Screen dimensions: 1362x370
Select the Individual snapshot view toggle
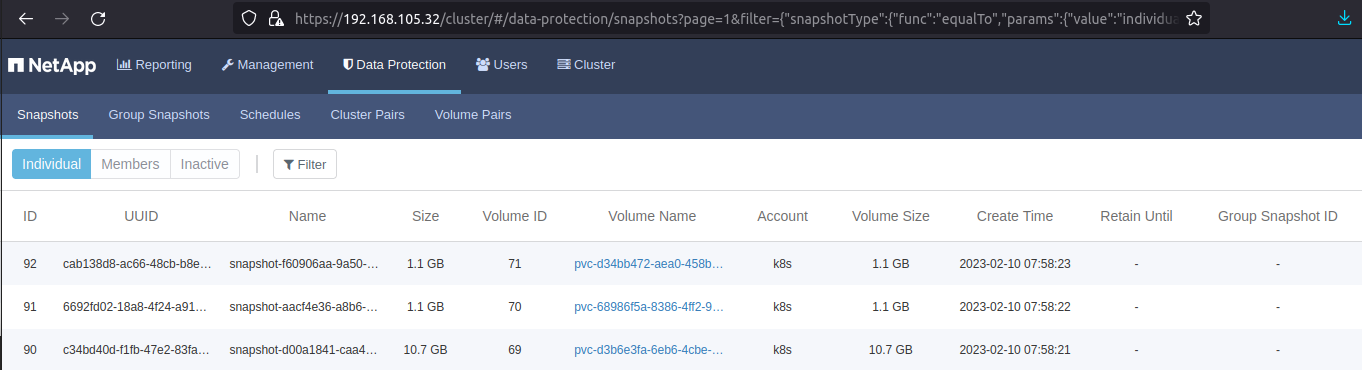pyautogui.click(x=52, y=164)
